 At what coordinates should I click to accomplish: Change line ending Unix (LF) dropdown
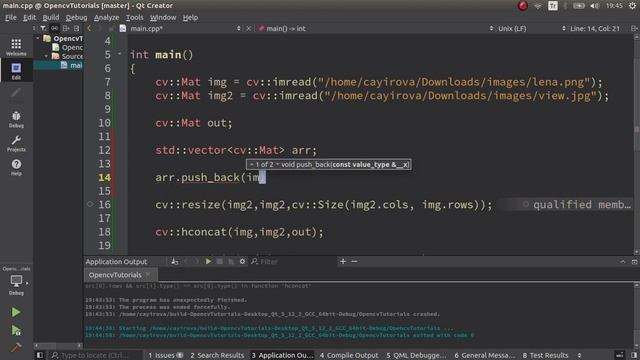click(x=531, y=28)
